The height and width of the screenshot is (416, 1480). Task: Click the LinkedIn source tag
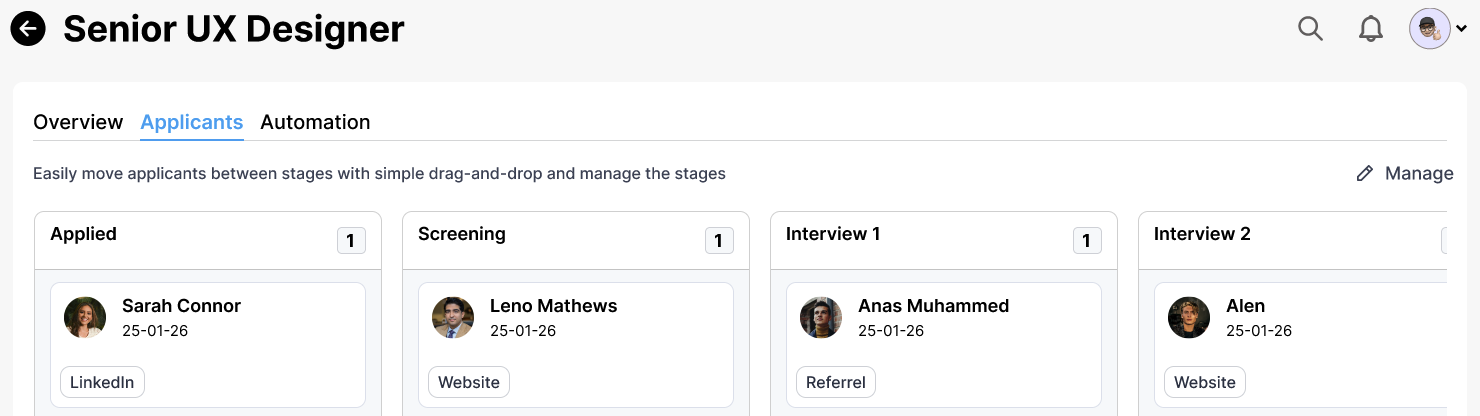click(x=102, y=382)
